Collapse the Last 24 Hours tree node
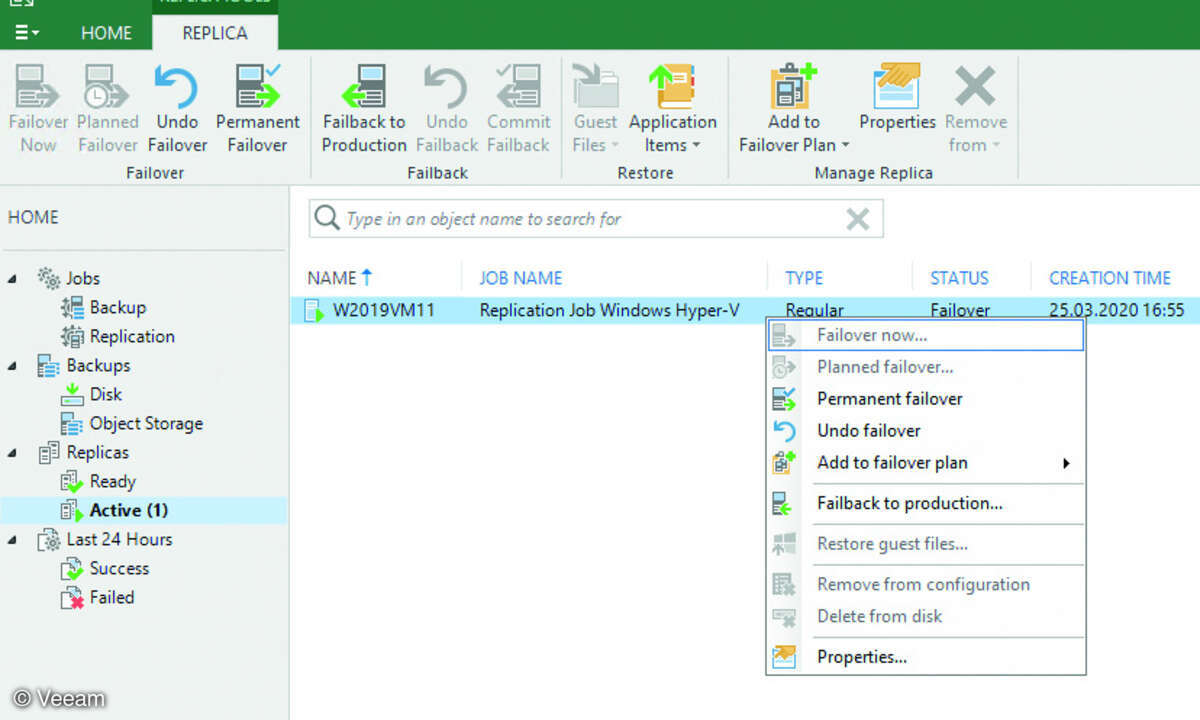This screenshot has height=720, width=1200. 13,539
